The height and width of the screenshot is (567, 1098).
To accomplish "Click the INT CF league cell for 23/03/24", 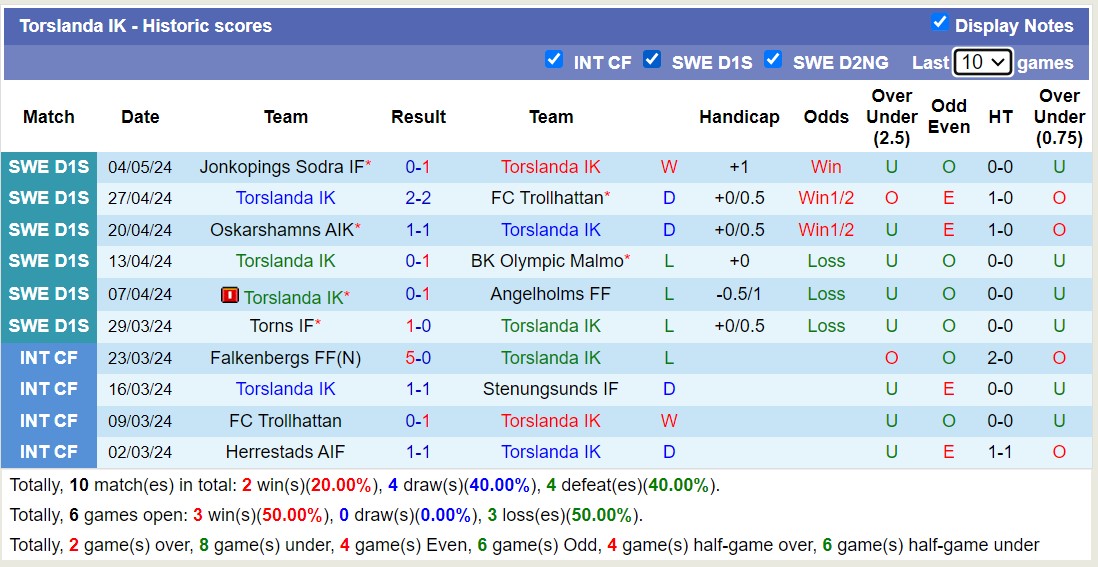I will 49,358.
